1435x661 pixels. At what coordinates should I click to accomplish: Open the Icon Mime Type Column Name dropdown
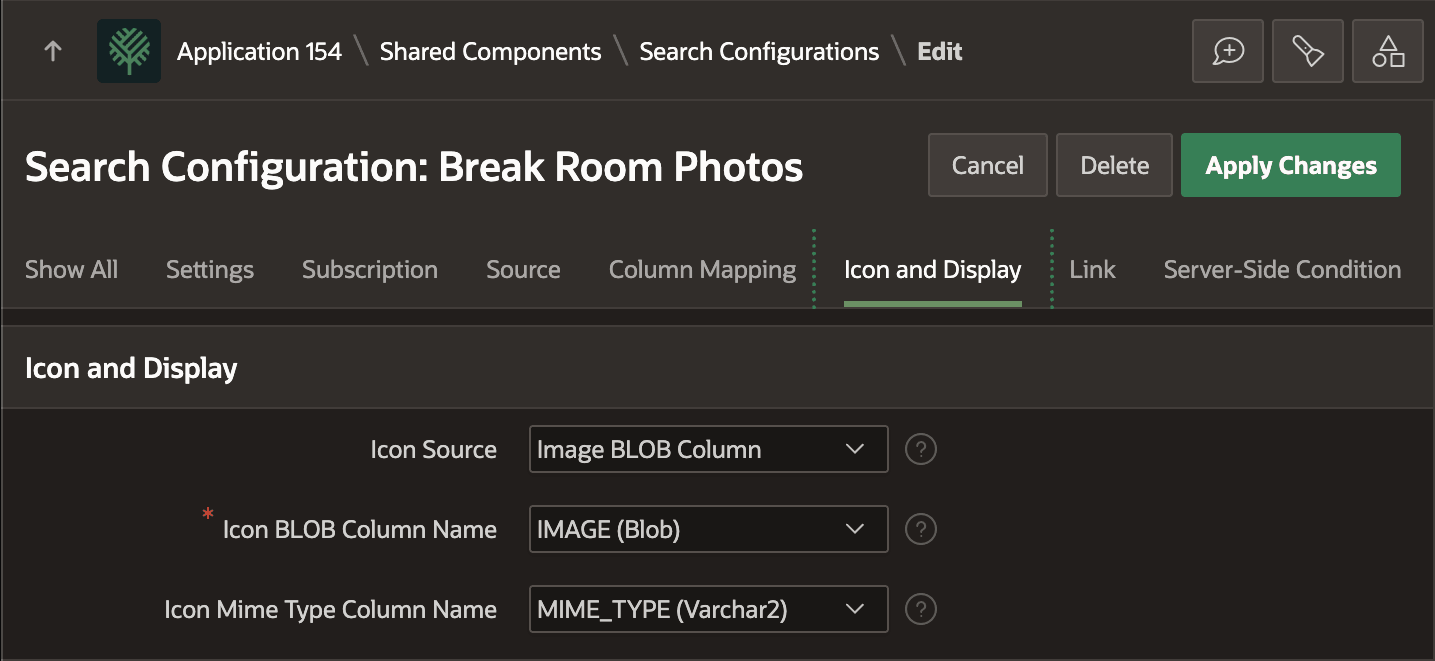[x=708, y=609]
